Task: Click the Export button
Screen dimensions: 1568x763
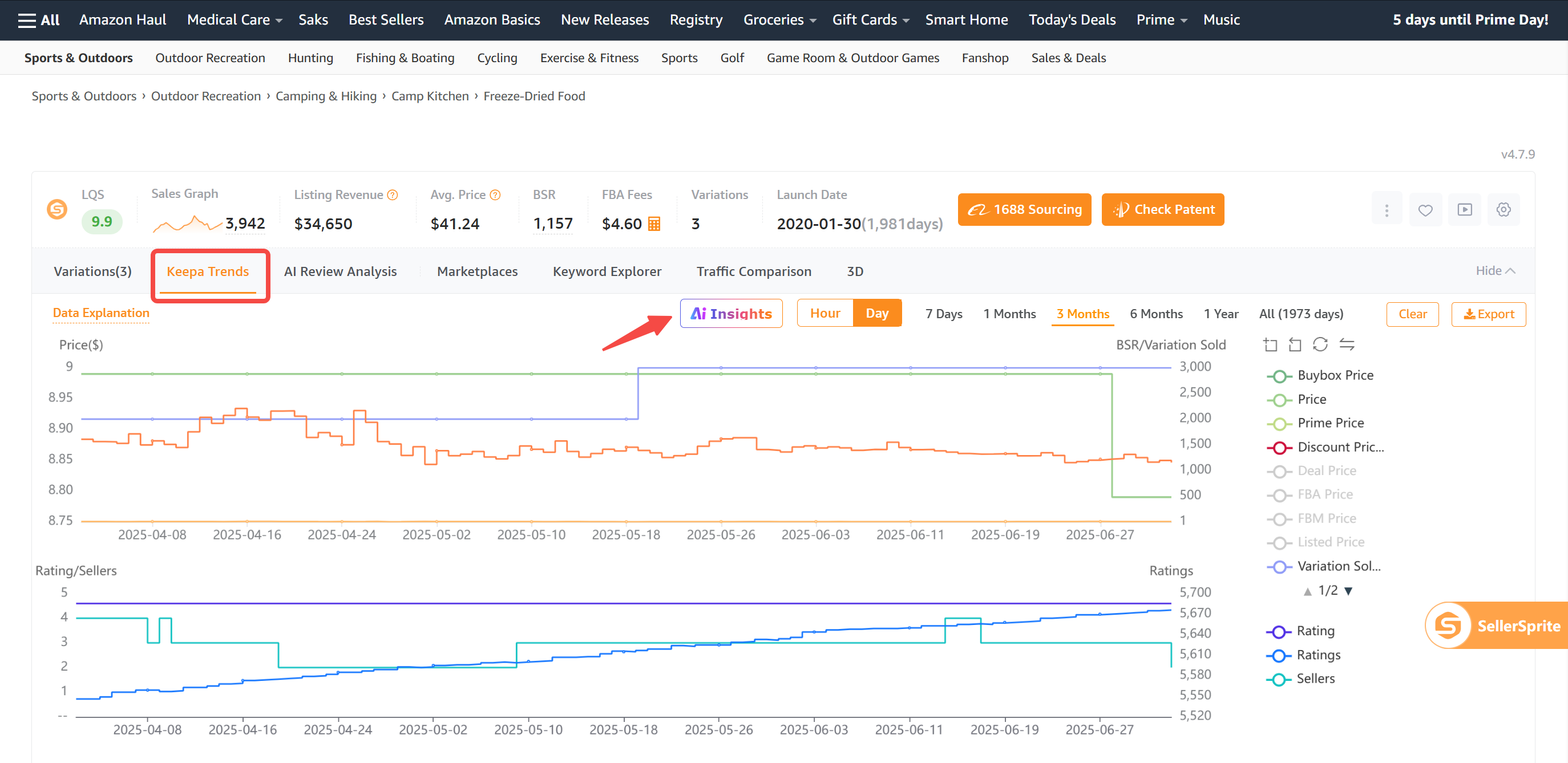Action: coord(1489,314)
